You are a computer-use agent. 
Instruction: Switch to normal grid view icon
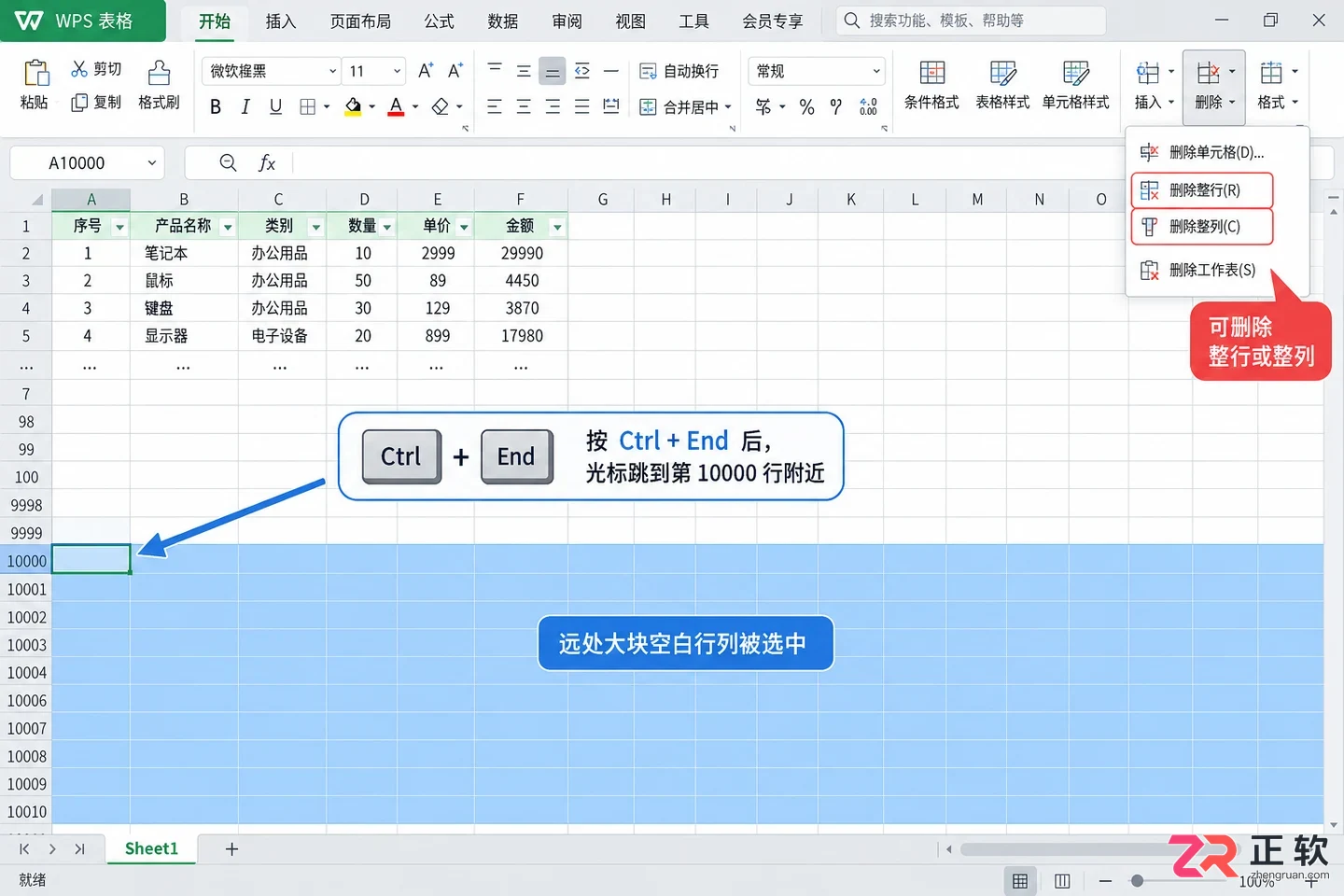click(x=1020, y=881)
